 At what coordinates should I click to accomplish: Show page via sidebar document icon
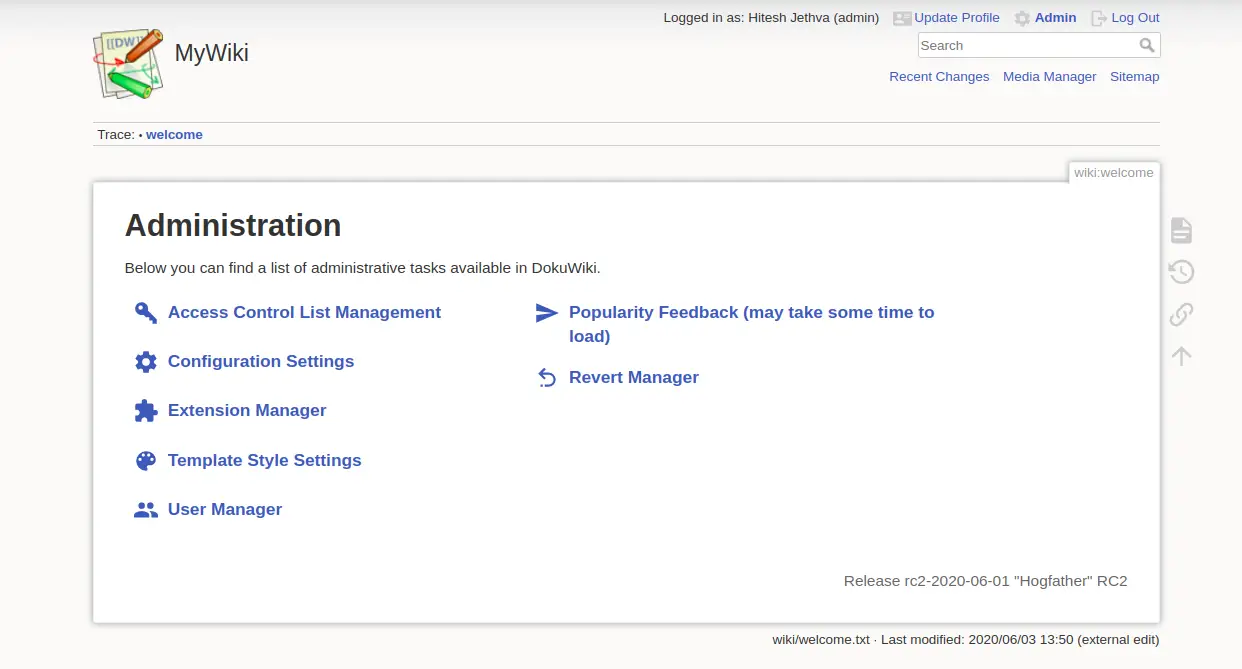(1181, 231)
